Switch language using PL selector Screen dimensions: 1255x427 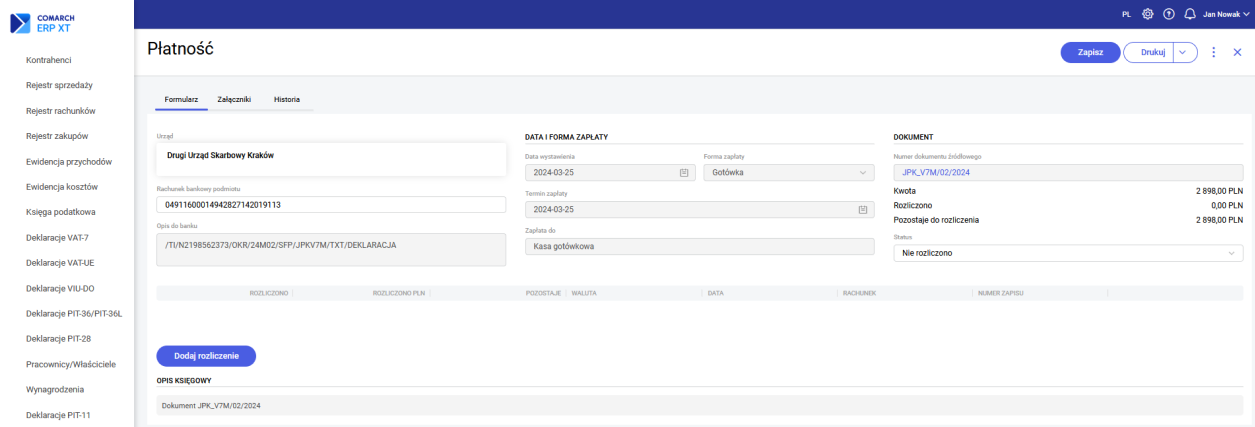pos(1127,15)
